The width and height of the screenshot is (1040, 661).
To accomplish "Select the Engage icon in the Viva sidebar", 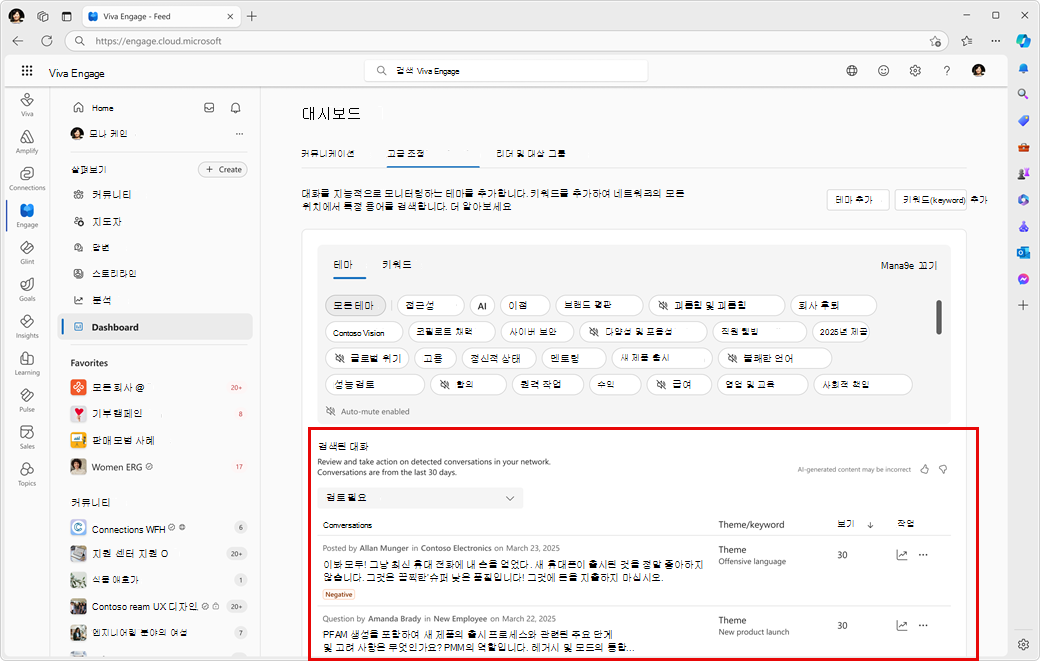I will tap(27, 212).
